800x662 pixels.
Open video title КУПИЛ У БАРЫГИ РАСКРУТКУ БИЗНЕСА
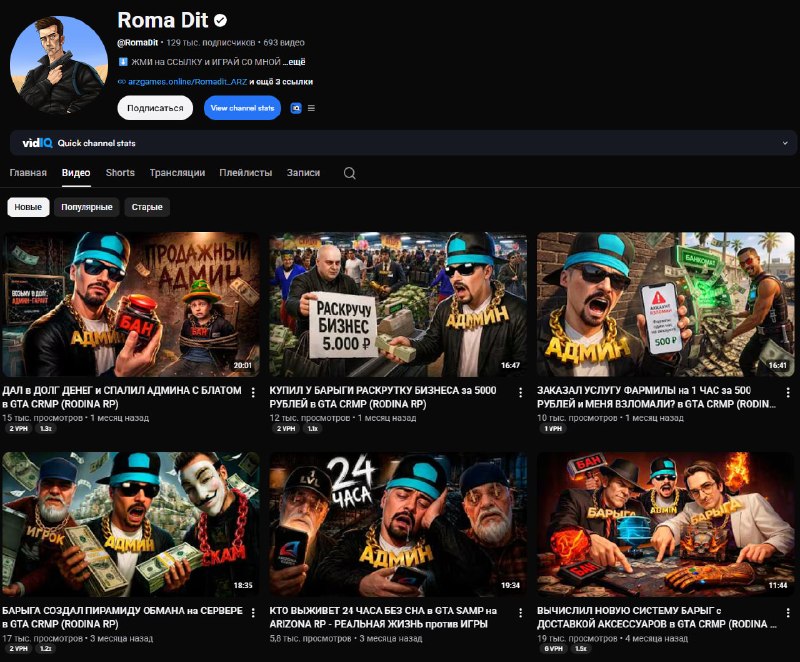click(x=383, y=397)
